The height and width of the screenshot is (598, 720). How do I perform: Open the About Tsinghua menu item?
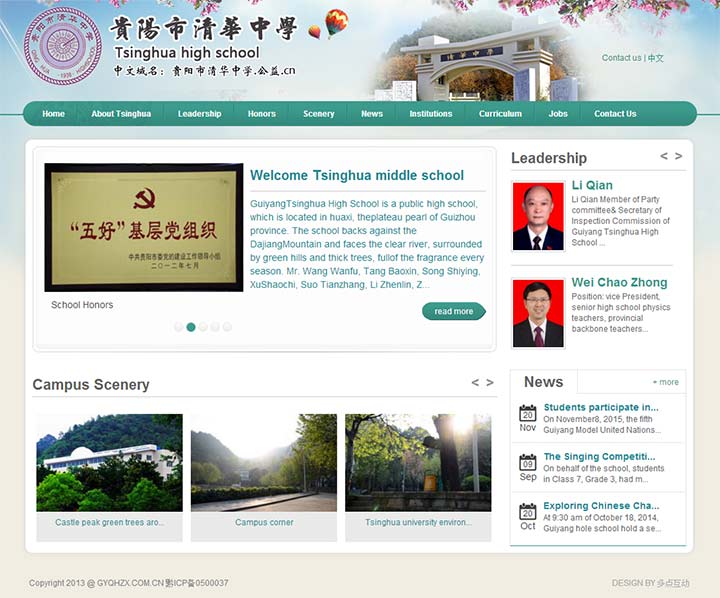tap(121, 114)
